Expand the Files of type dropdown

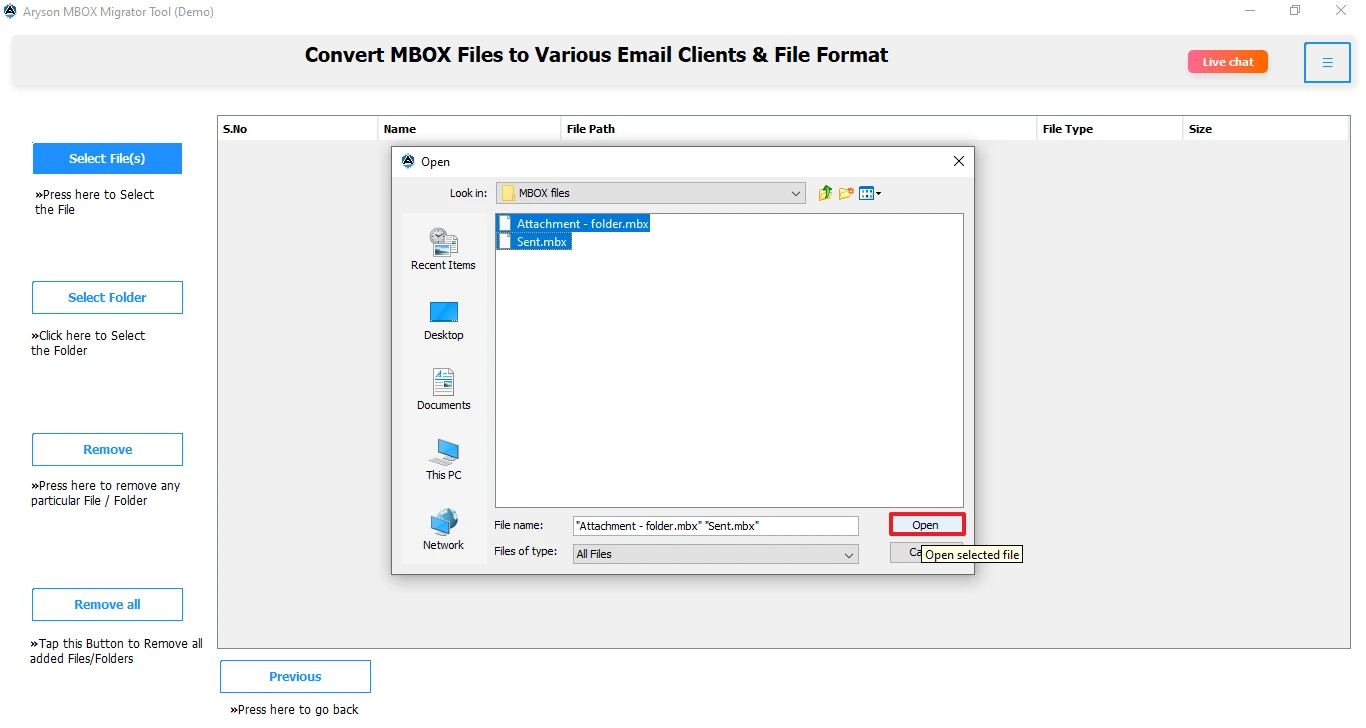click(849, 554)
